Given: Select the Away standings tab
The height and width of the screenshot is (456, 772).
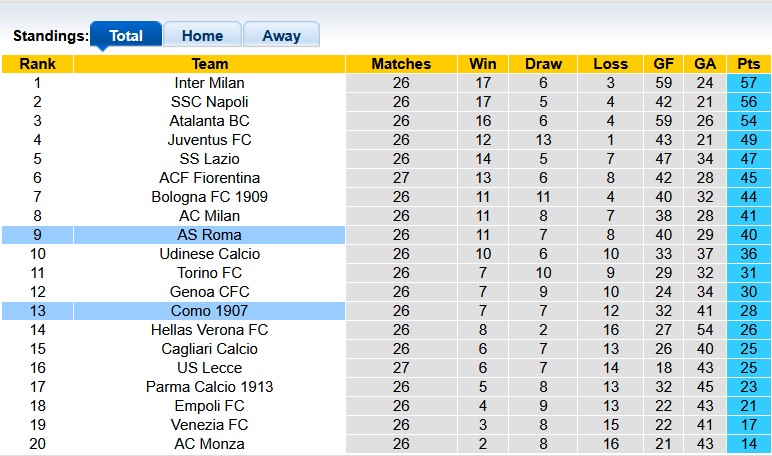Looking at the screenshot, I should point(281,35).
